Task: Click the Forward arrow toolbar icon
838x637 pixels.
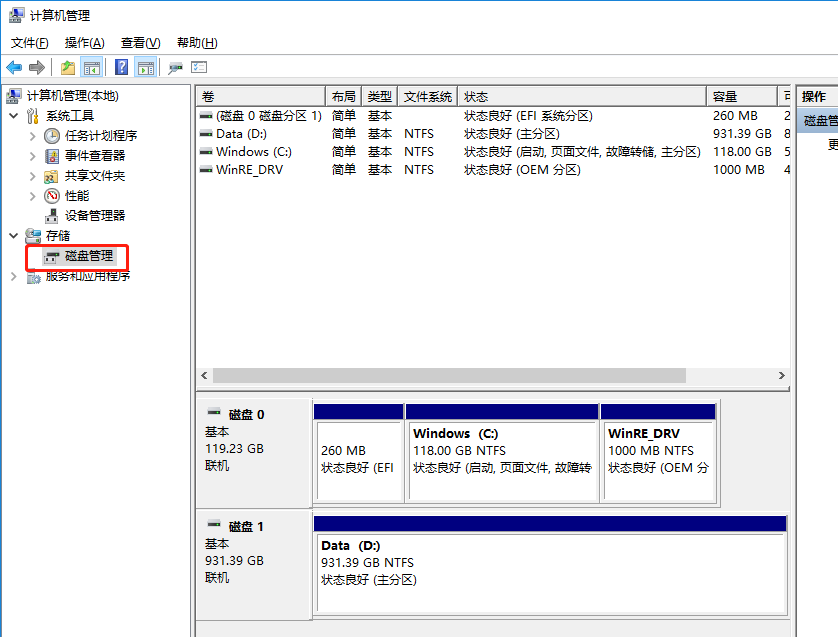Action: click(x=37, y=67)
